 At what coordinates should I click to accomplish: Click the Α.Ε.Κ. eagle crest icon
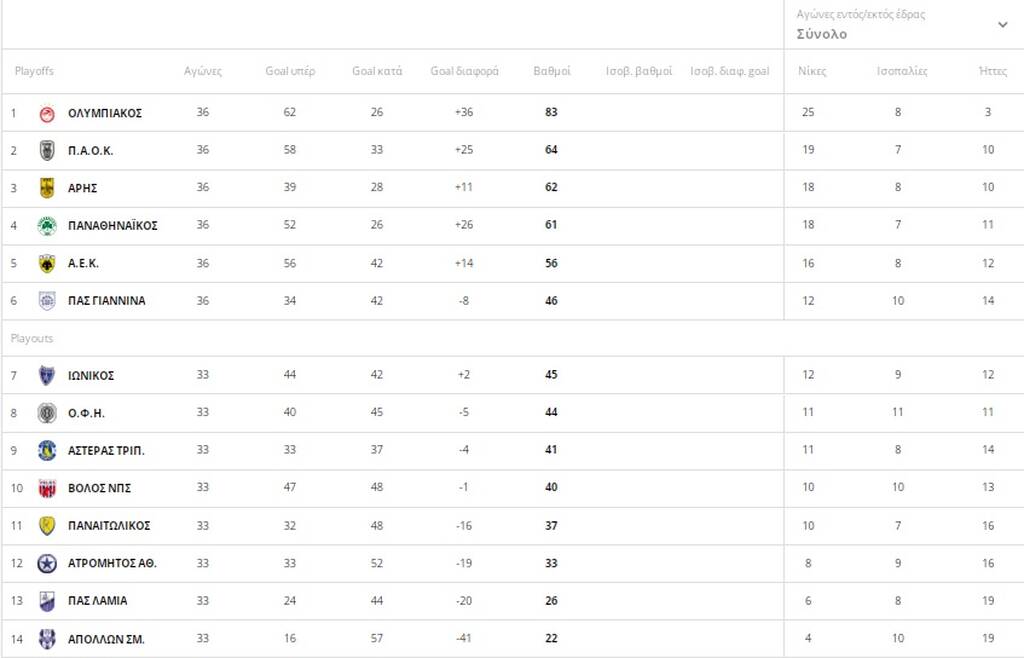pyautogui.click(x=47, y=264)
